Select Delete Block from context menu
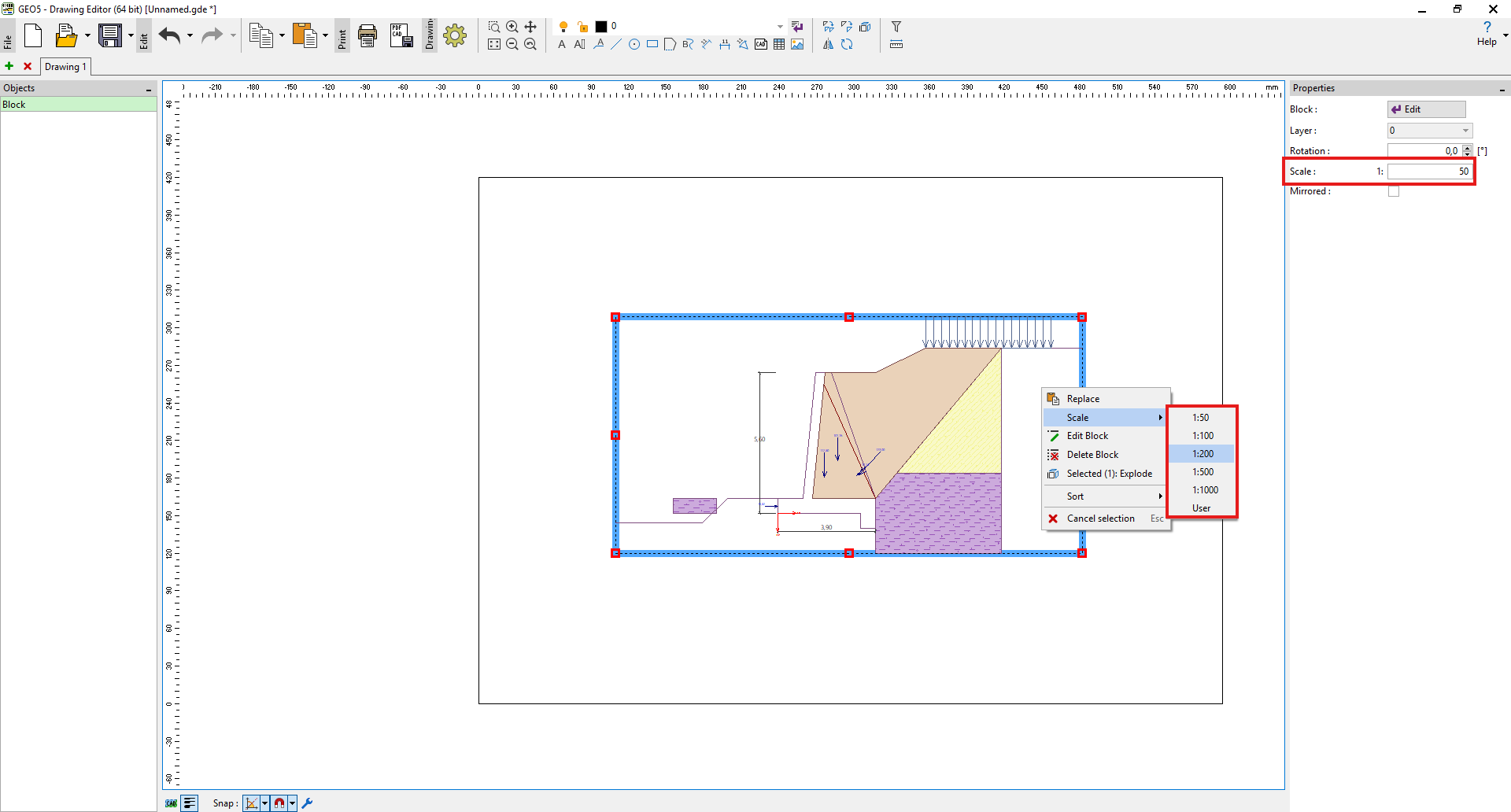This screenshot has width=1511, height=812. click(1092, 455)
